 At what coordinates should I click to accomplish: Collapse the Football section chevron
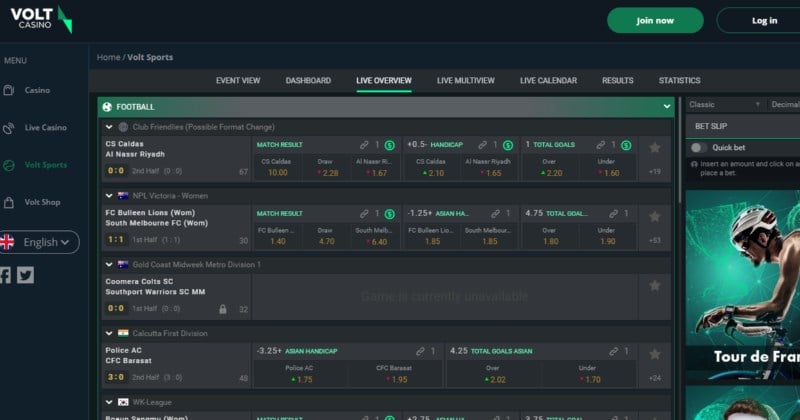667,107
